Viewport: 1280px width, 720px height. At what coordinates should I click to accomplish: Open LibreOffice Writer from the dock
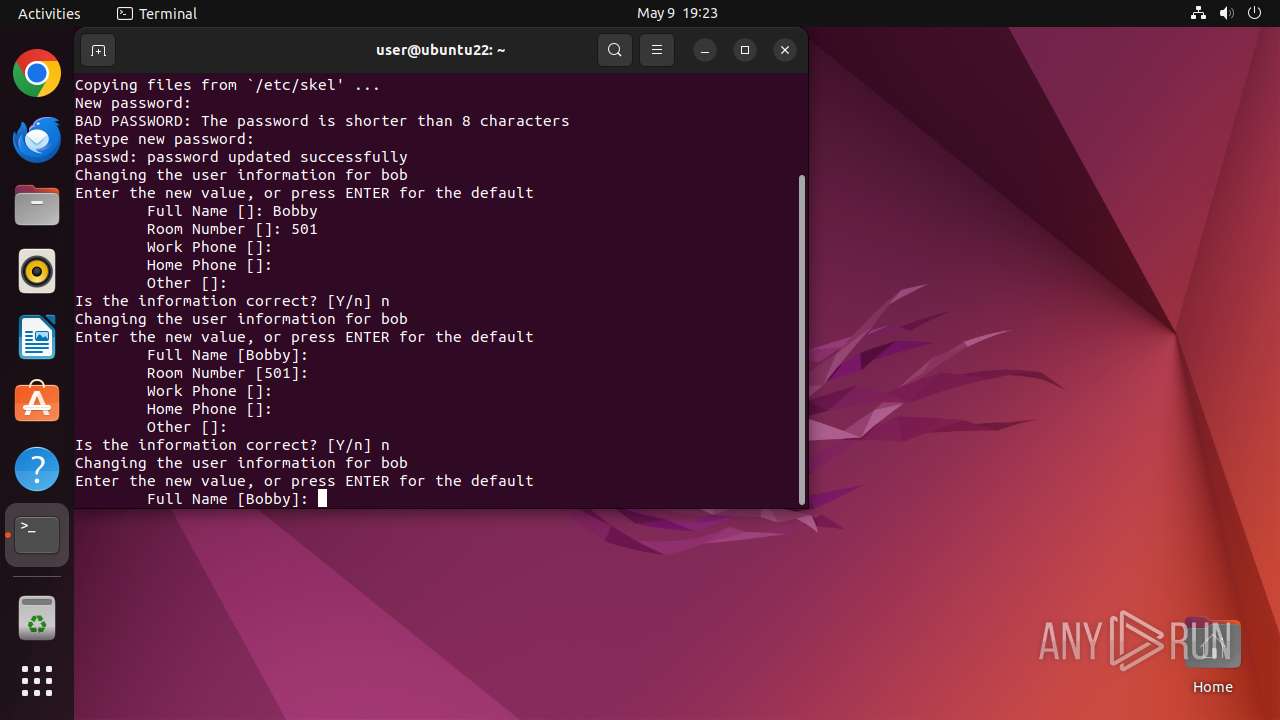[37, 337]
